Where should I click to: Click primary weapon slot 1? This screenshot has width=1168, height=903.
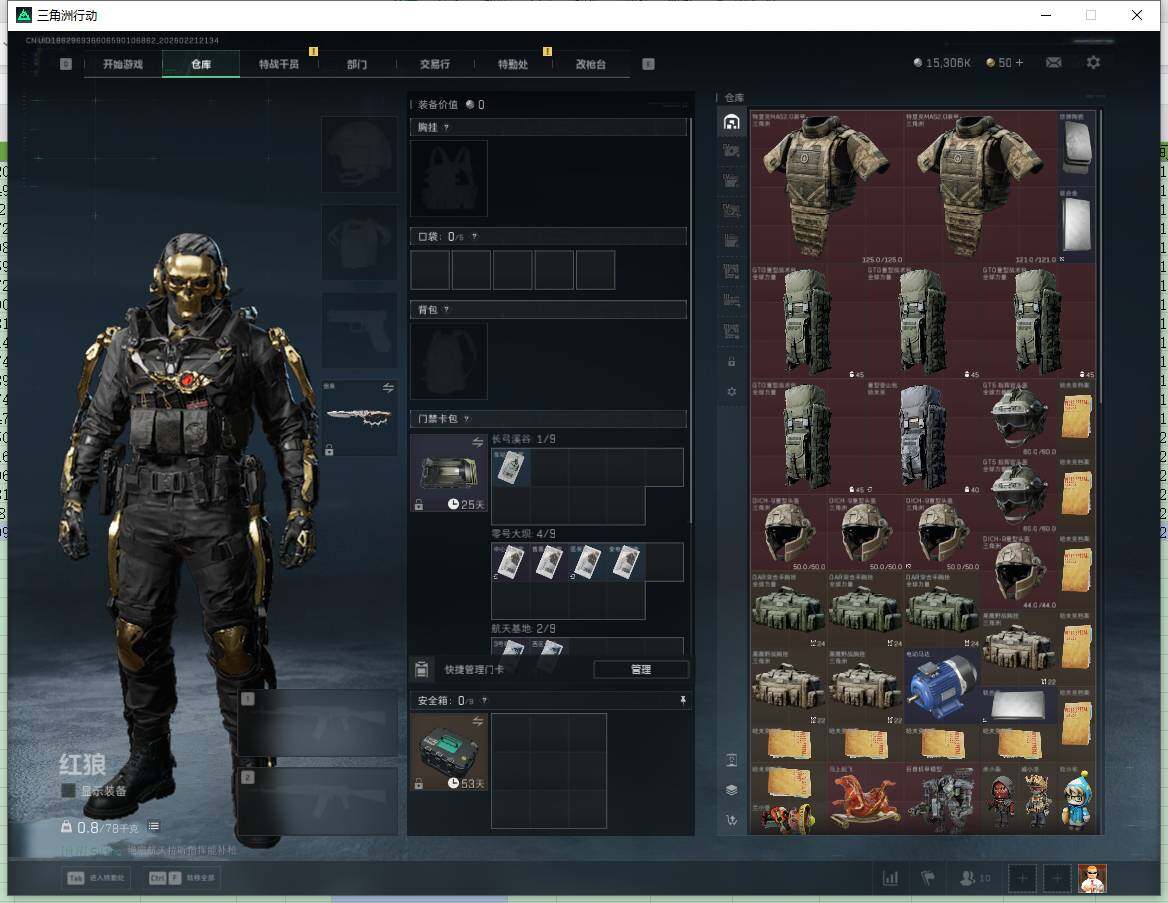(x=318, y=723)
